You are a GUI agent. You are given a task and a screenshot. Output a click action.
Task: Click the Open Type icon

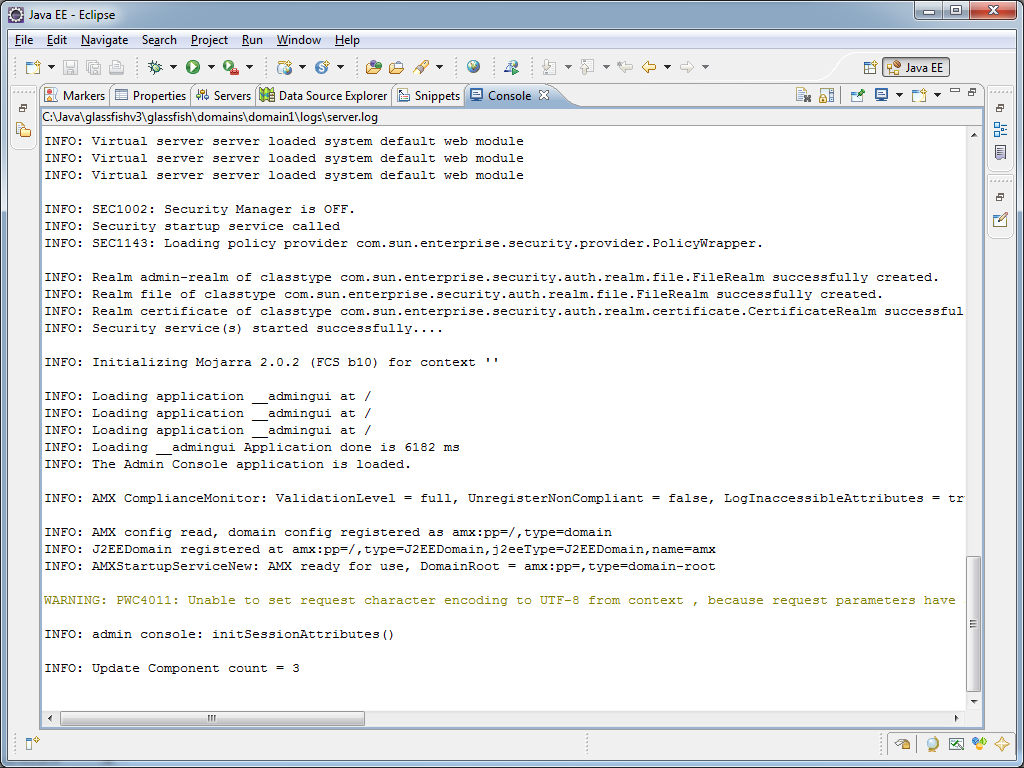[x=374, y=67]
